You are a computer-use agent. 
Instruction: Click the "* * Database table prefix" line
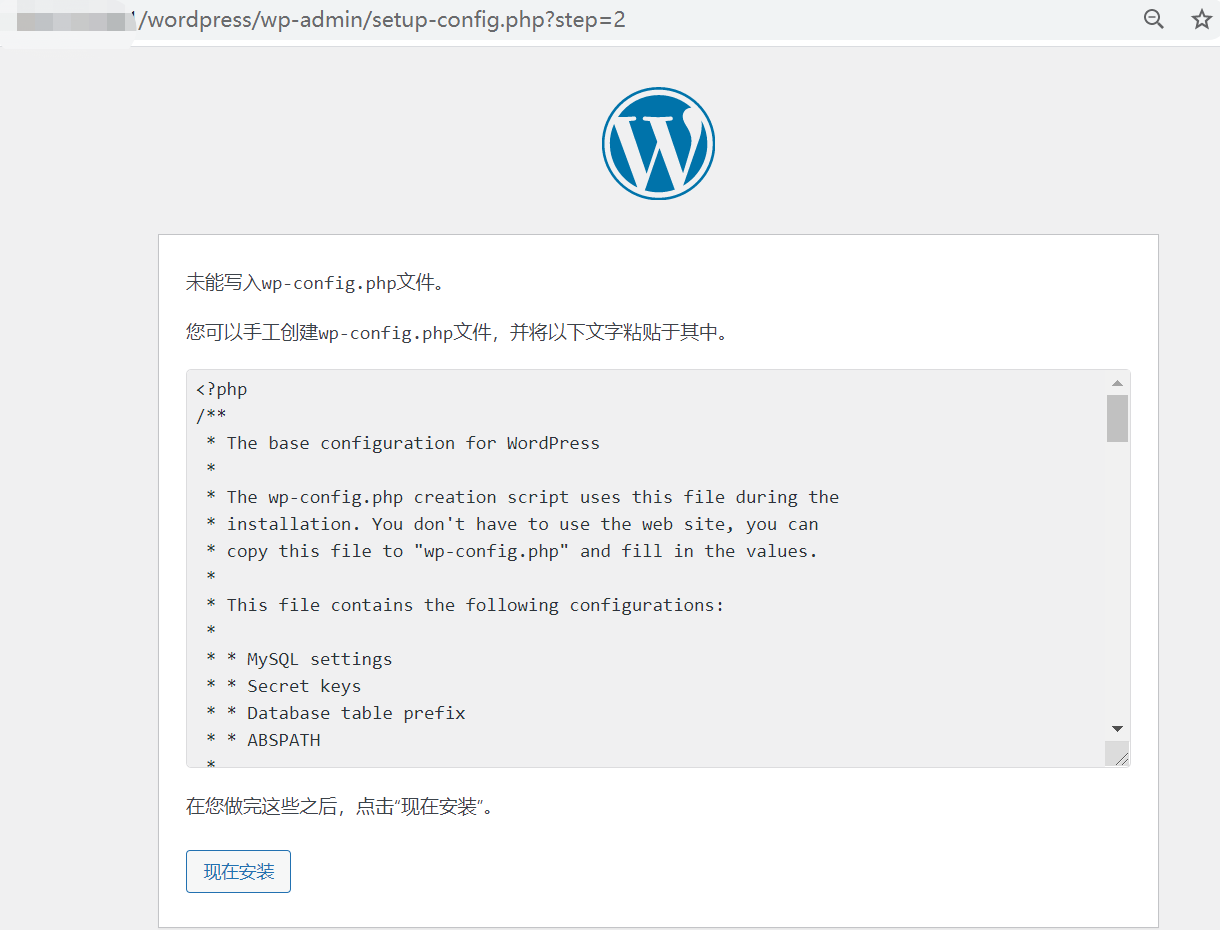335,713
